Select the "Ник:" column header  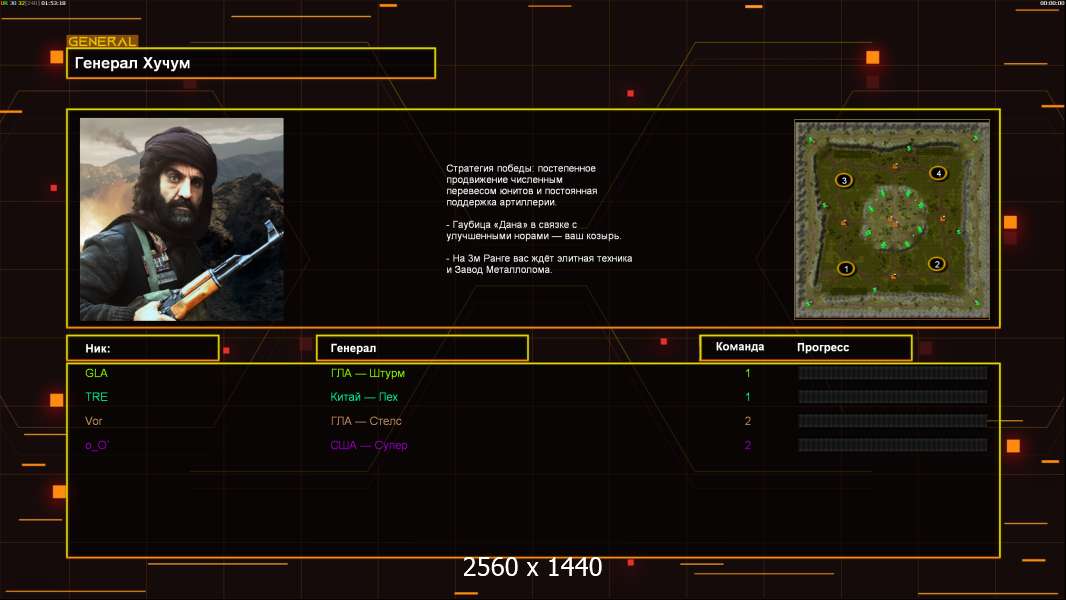142,348
